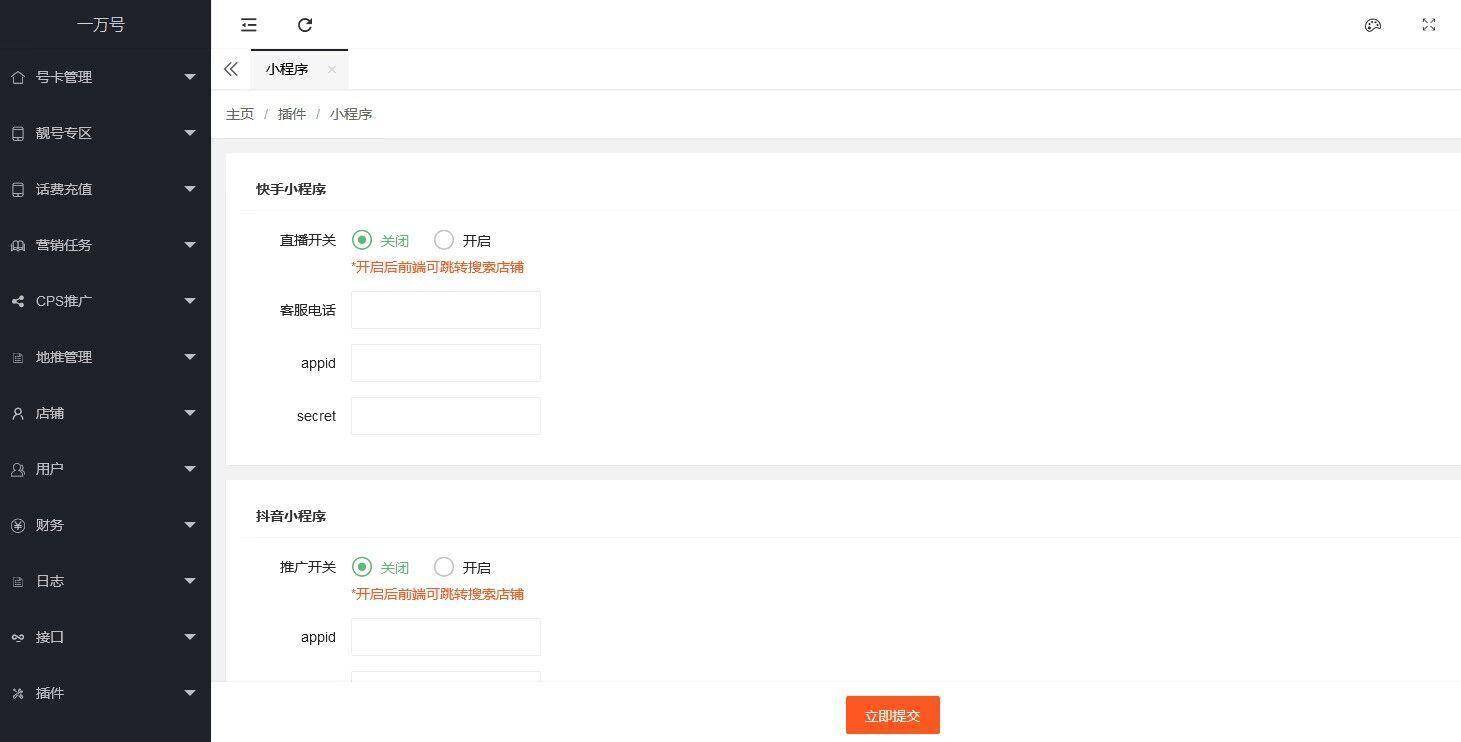
Task: Open the theme palette icon
Action: point(1373,25)
